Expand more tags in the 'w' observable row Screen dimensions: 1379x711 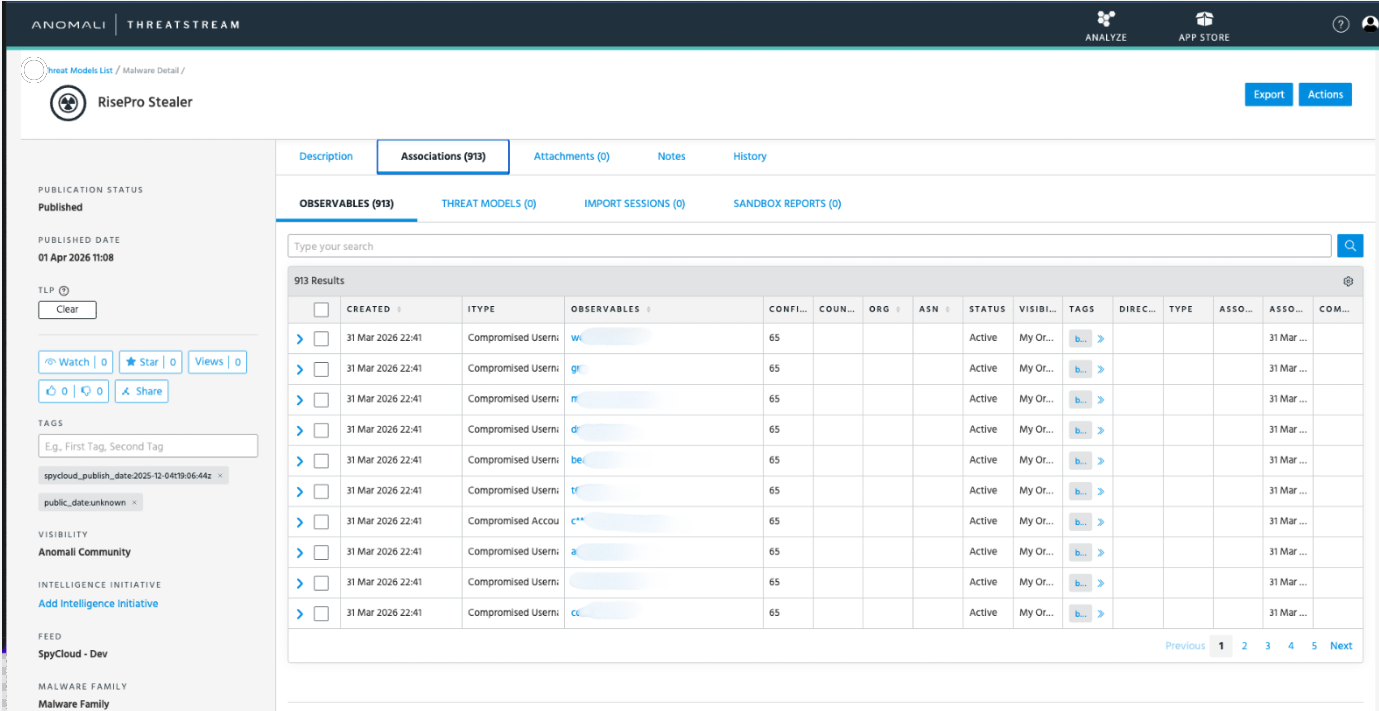pyautogui.click(x=1100, y=339)
